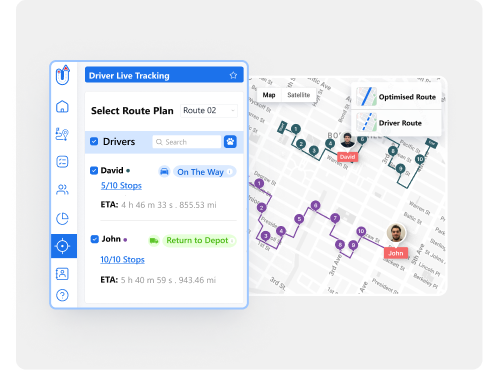Select the Driver Route legend option
Viewport: 483px width, 376px height.
pyautogui.click(x=396, y=123)
